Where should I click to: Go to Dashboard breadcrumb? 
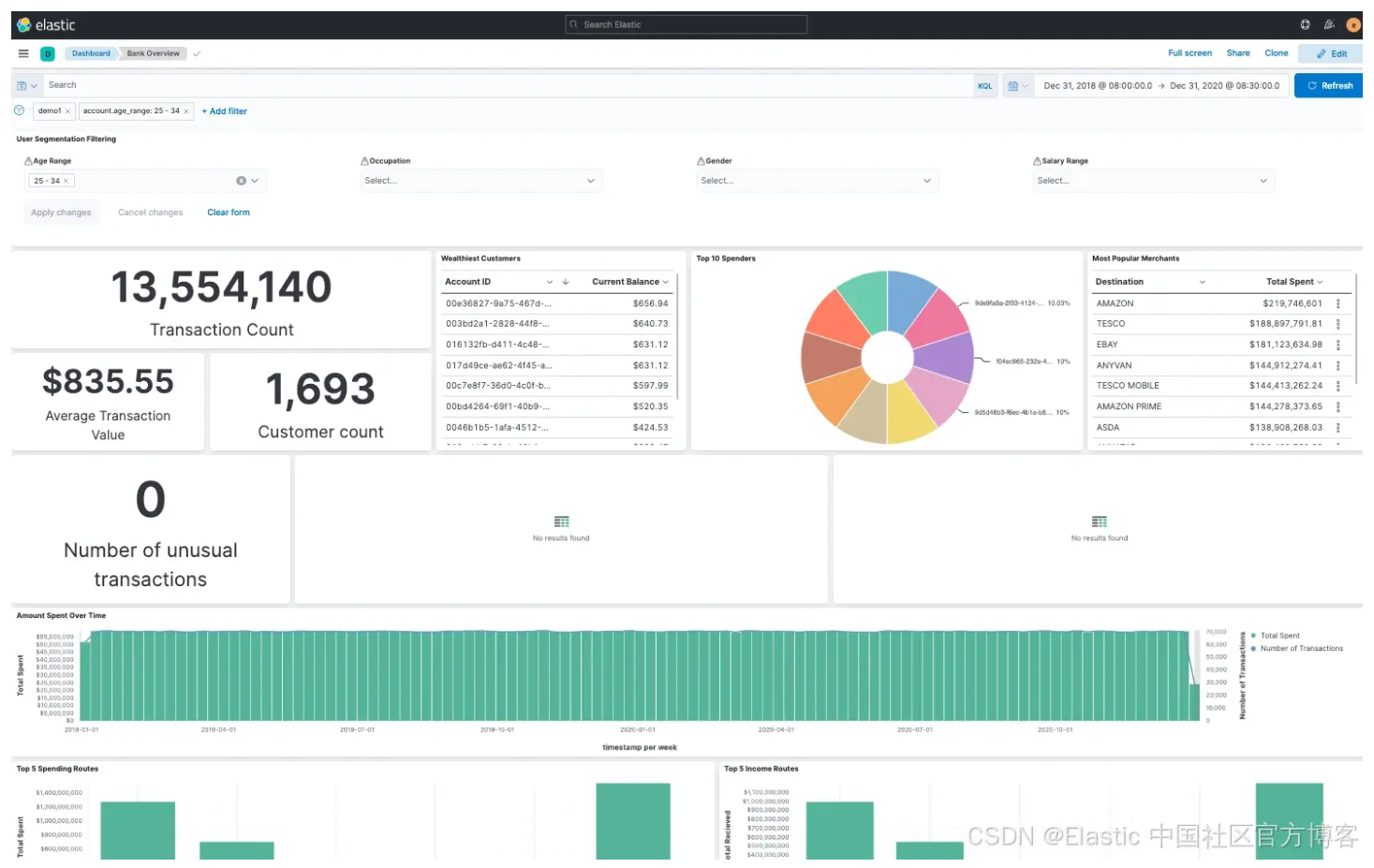91,53
